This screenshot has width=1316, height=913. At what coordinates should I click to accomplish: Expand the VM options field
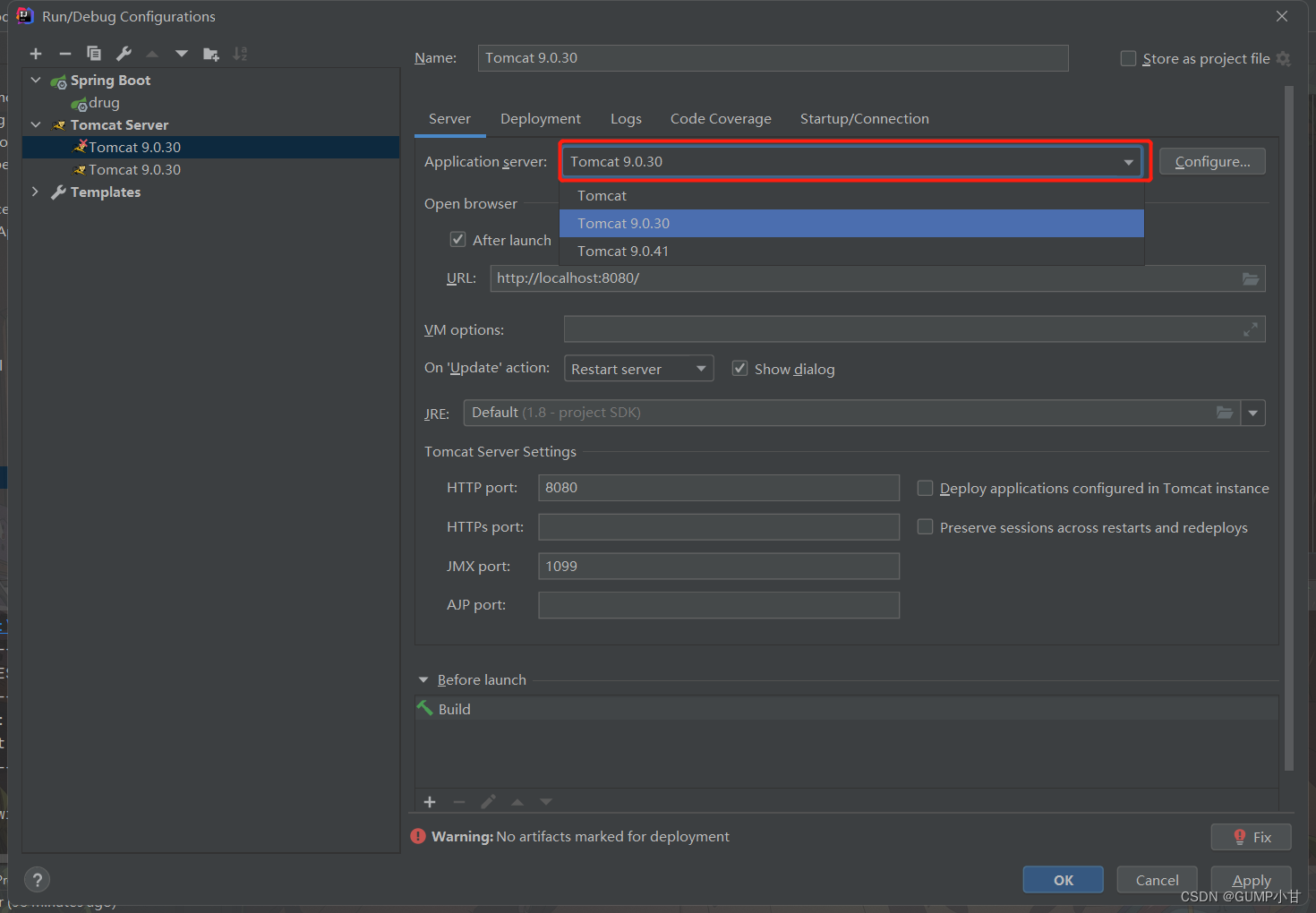click(1251, 329)
